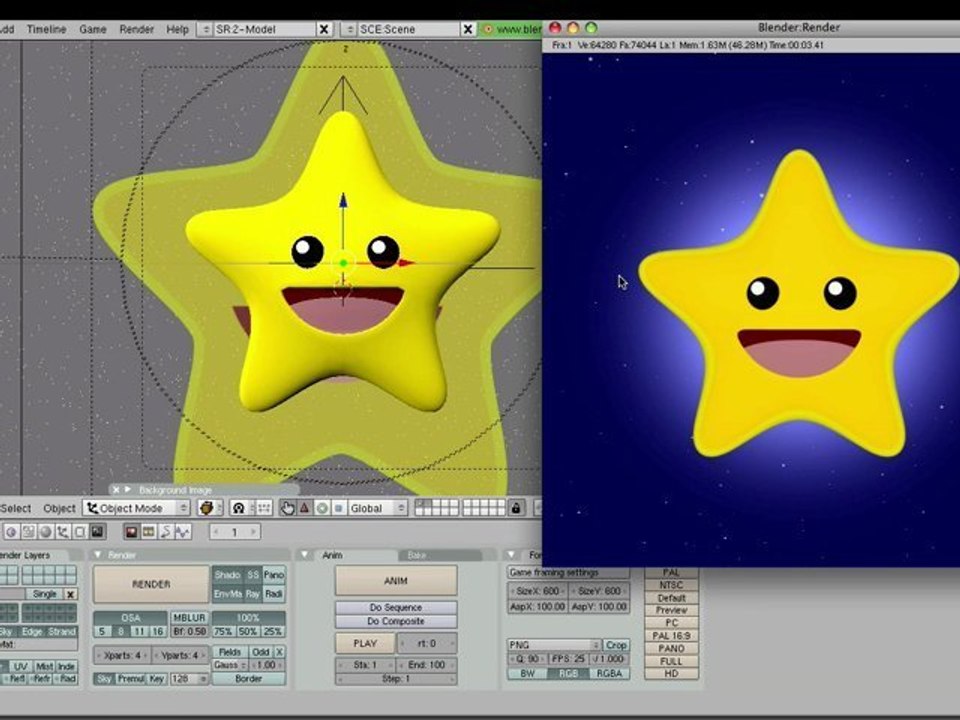Toggle Ray tracing in Render panel

point(252,594)
